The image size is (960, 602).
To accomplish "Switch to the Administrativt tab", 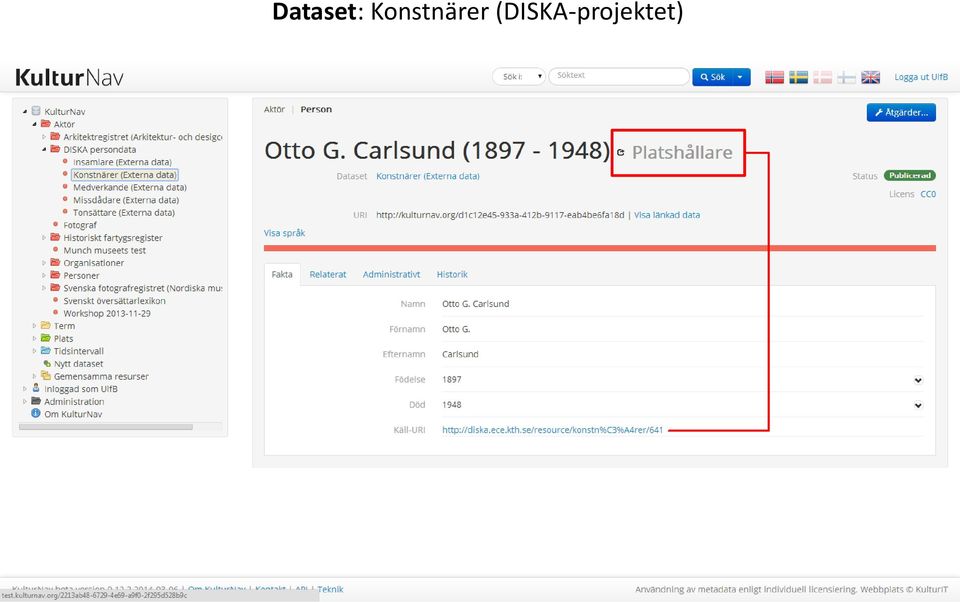I will coord(391,274).
